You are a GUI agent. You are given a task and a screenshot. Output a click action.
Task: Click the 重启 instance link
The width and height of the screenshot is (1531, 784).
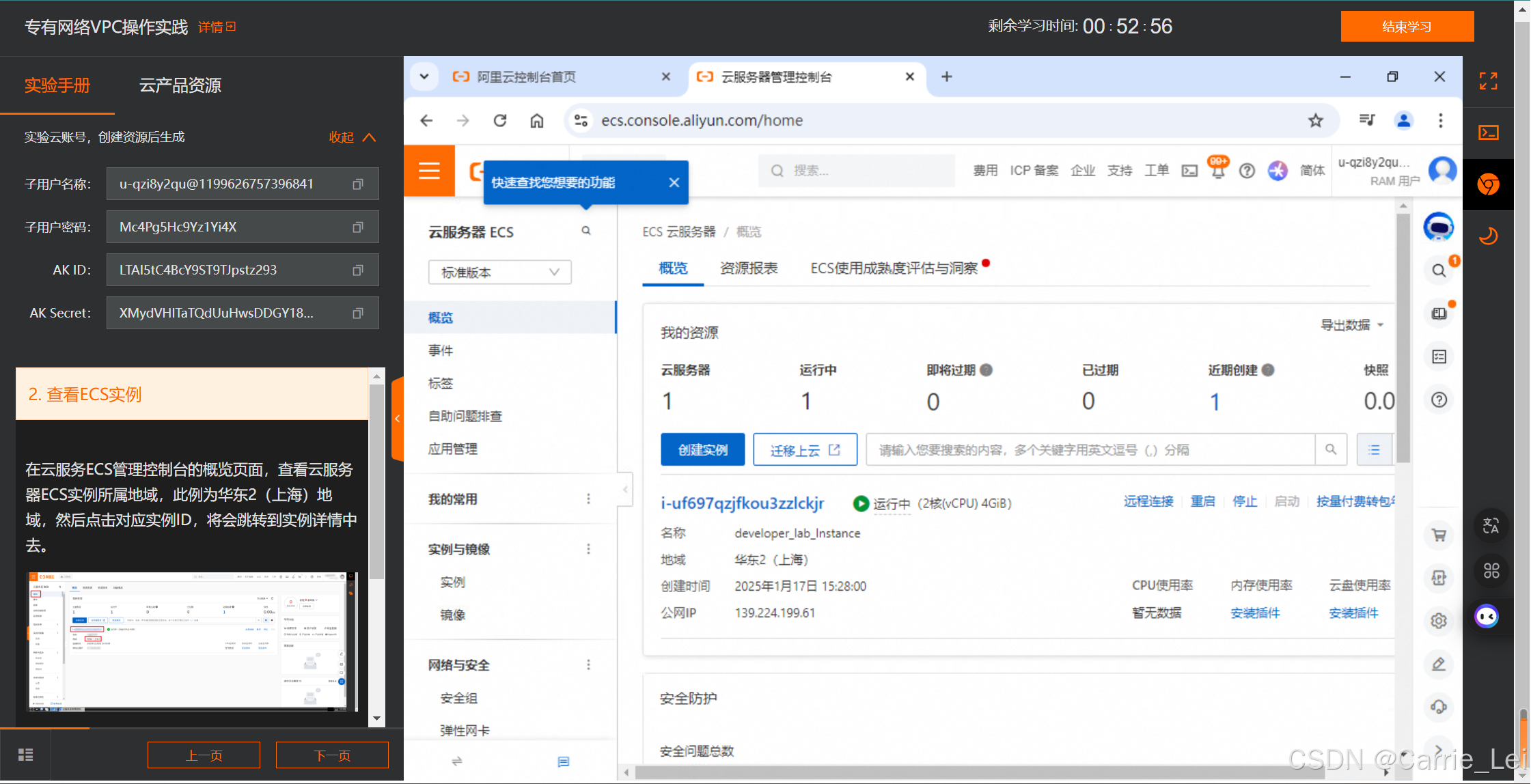1202,502
